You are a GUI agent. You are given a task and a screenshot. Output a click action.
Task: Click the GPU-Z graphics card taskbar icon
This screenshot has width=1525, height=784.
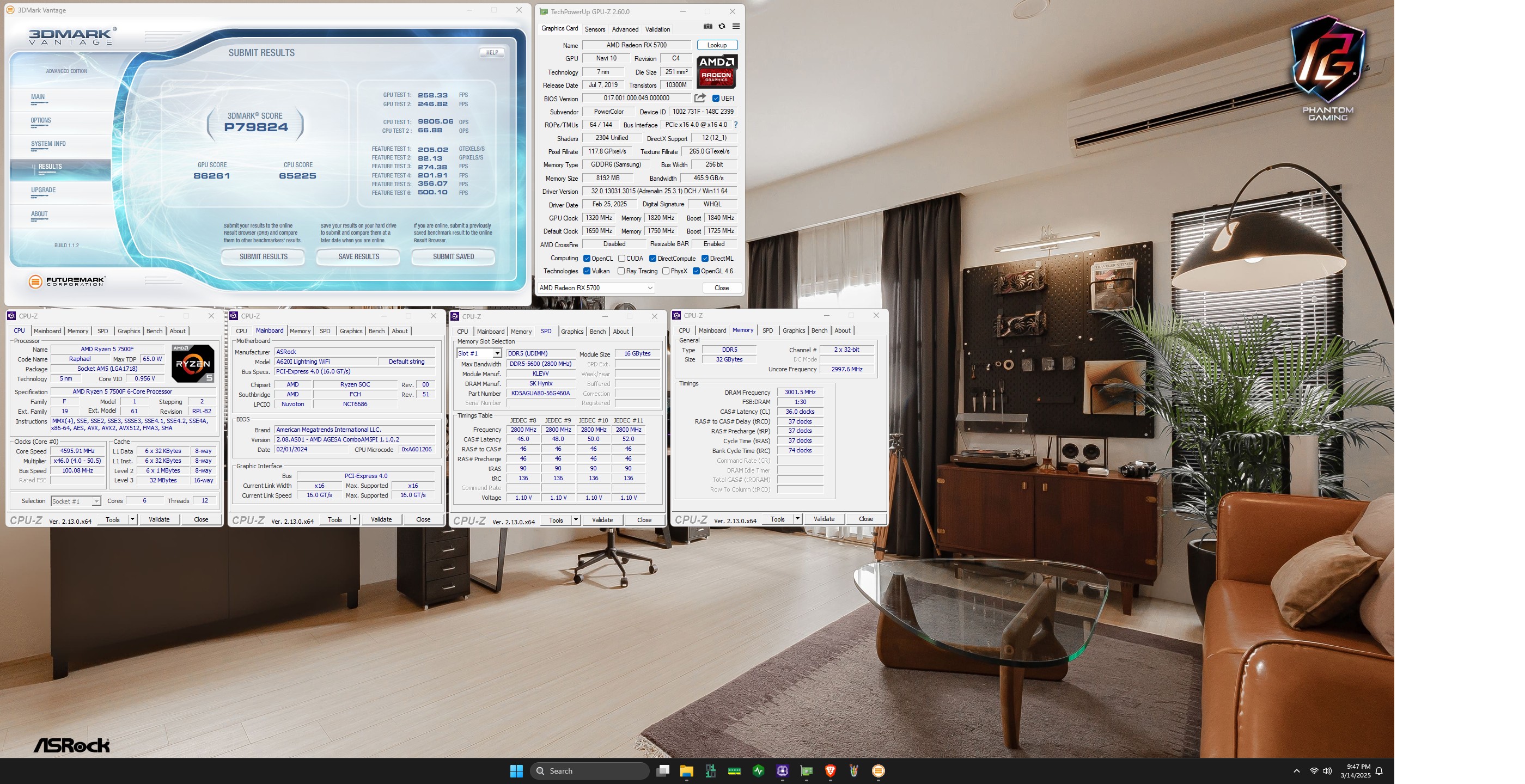pos(806,770)
